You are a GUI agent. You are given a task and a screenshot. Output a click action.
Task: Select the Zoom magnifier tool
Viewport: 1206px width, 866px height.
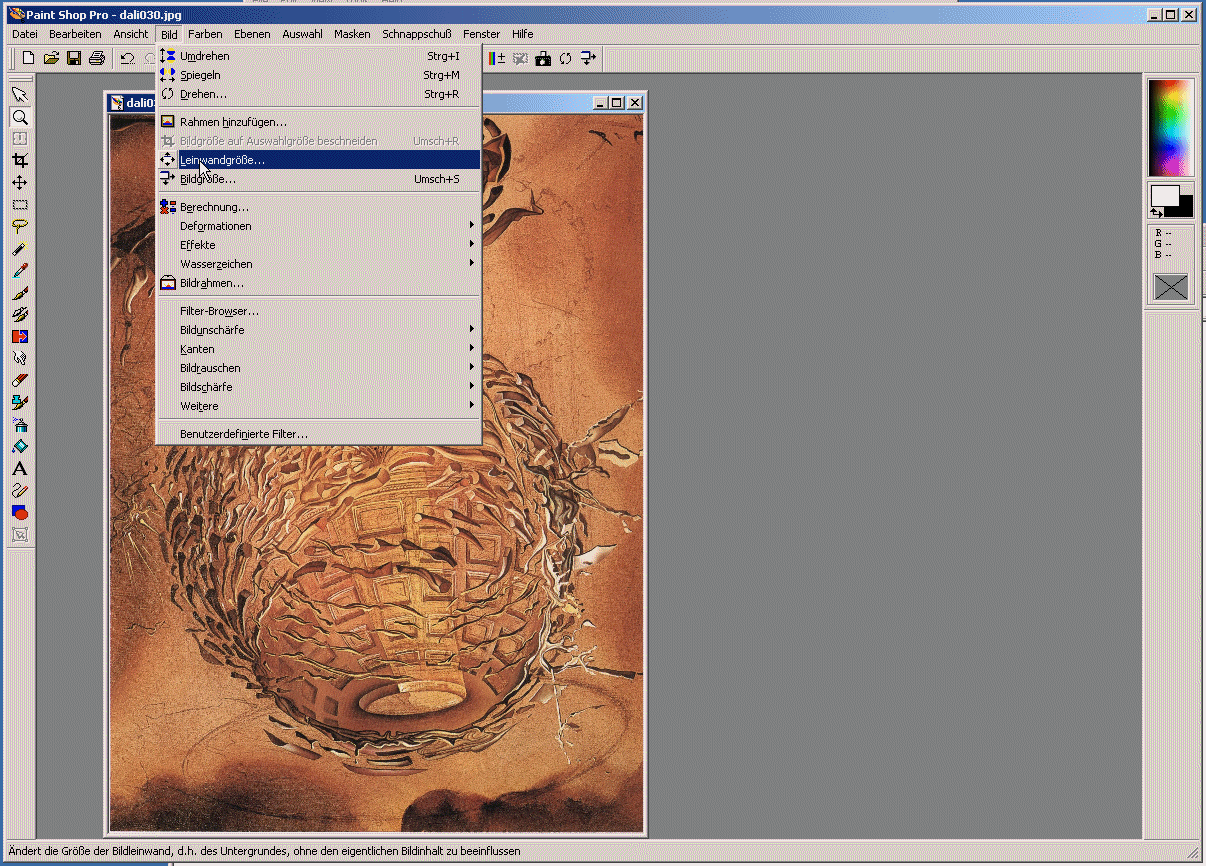[19, 117]
